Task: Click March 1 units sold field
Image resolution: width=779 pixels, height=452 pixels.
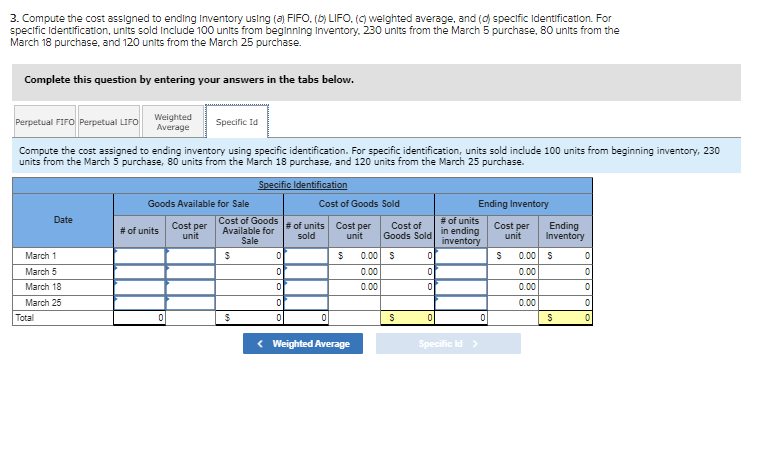Action: point(306,256)
